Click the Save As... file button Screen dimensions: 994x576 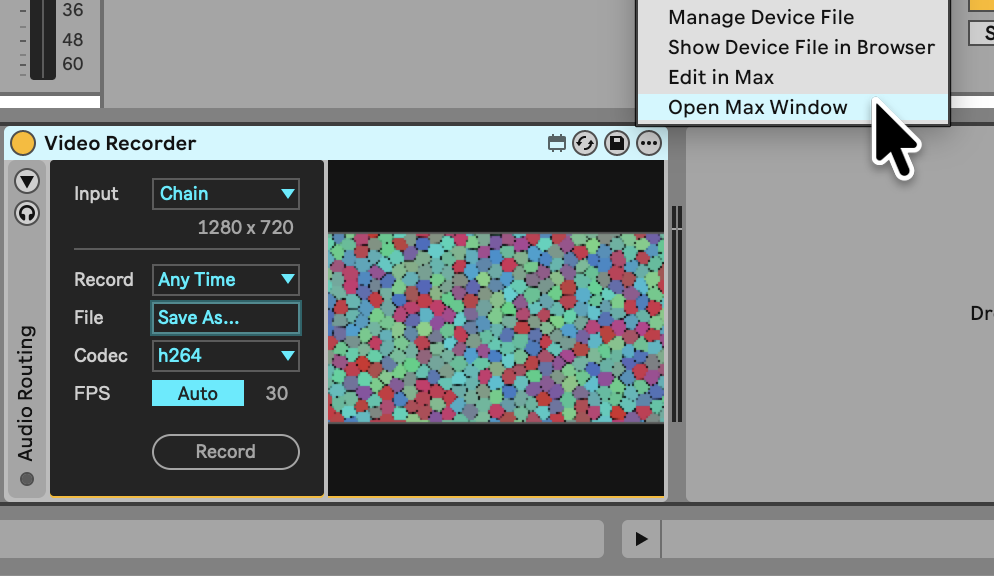coord(225,318)
